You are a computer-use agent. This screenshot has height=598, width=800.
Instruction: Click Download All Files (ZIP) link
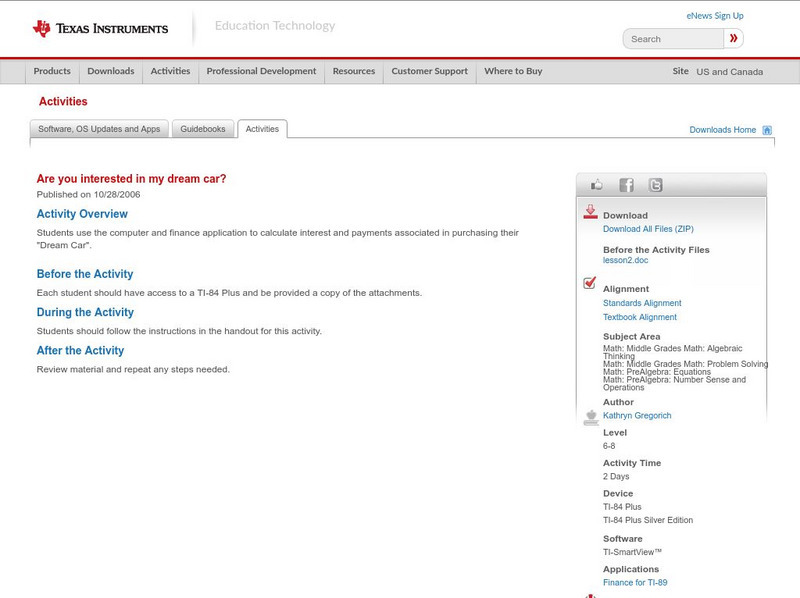tap(647, 229)
